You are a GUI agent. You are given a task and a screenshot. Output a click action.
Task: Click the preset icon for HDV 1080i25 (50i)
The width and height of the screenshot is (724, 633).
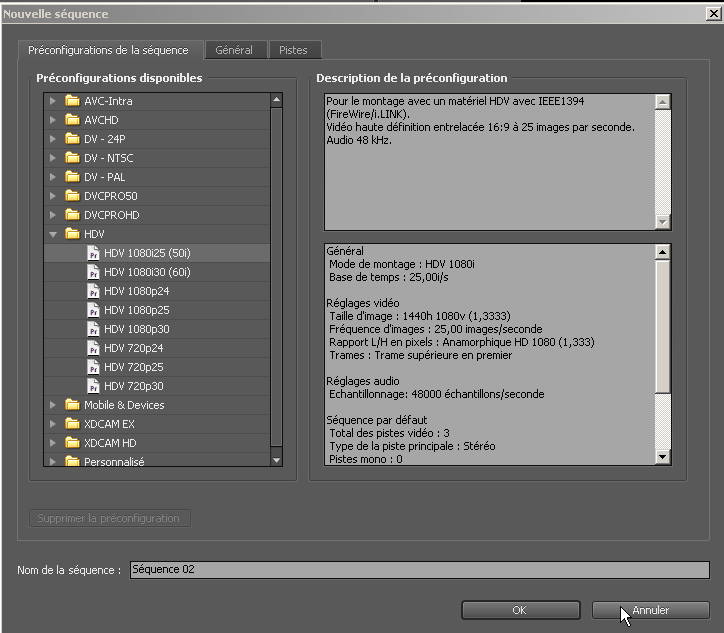93,253
